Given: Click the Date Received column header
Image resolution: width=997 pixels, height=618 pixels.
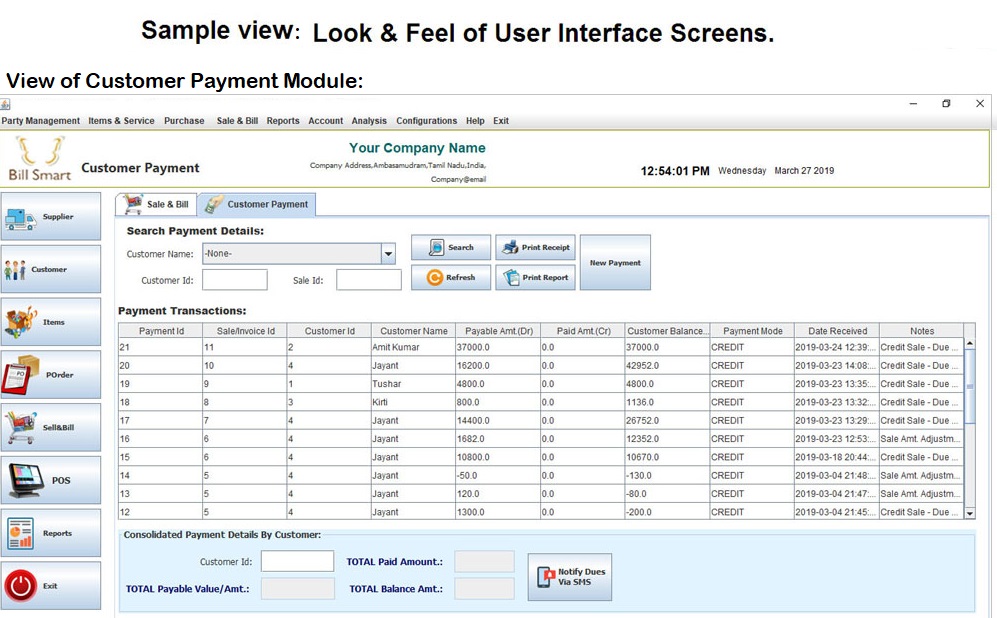Looking at the screenshot, I should pyautogui.click(x=837, y=331).
